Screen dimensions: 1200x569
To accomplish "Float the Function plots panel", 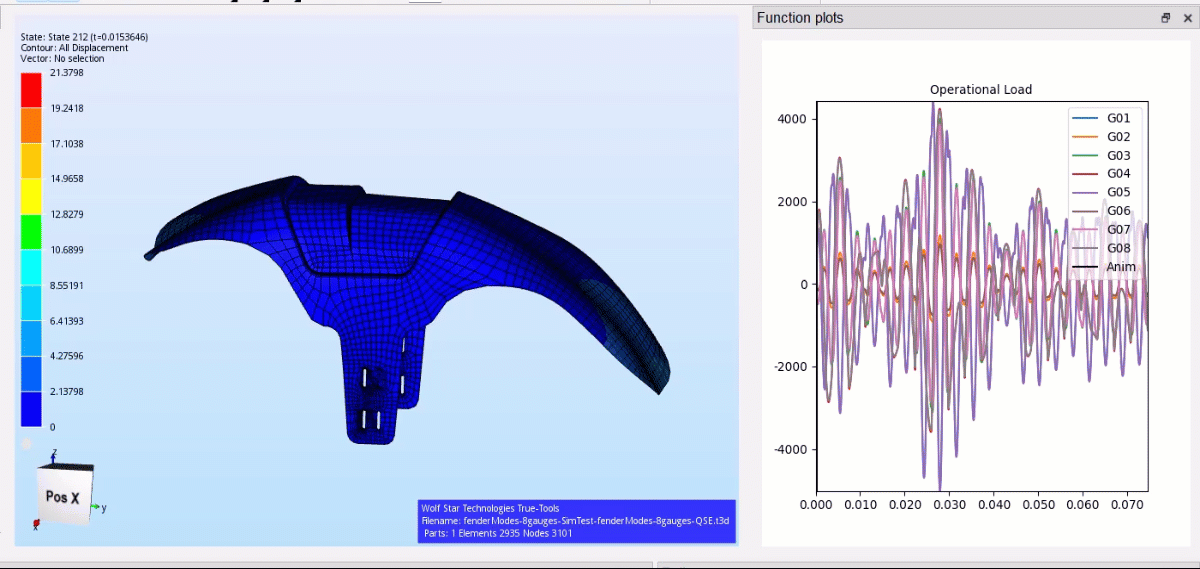I will point(1165,18).
